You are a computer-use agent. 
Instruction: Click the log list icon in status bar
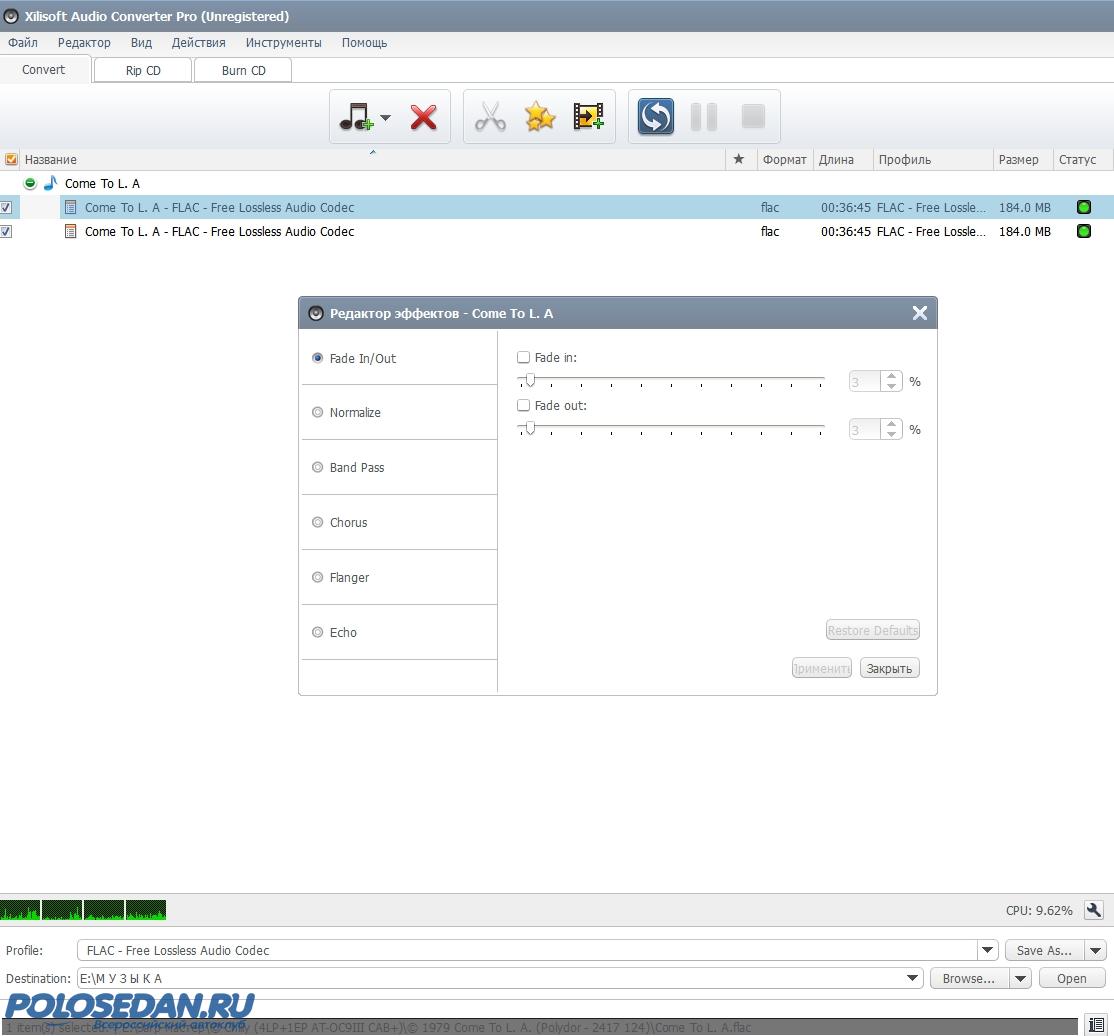coord(1097,1025)
